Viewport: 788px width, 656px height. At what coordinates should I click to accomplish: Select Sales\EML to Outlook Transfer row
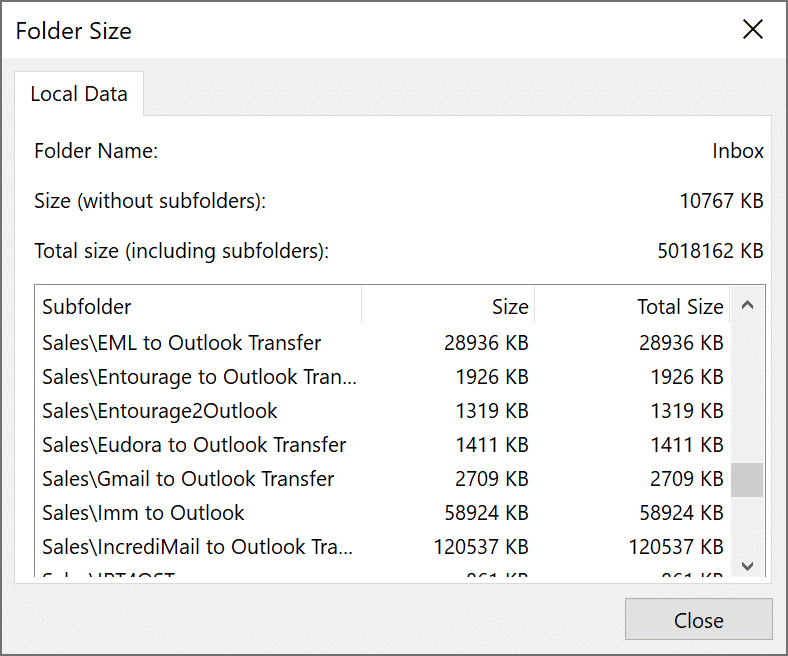coord(382,343)
